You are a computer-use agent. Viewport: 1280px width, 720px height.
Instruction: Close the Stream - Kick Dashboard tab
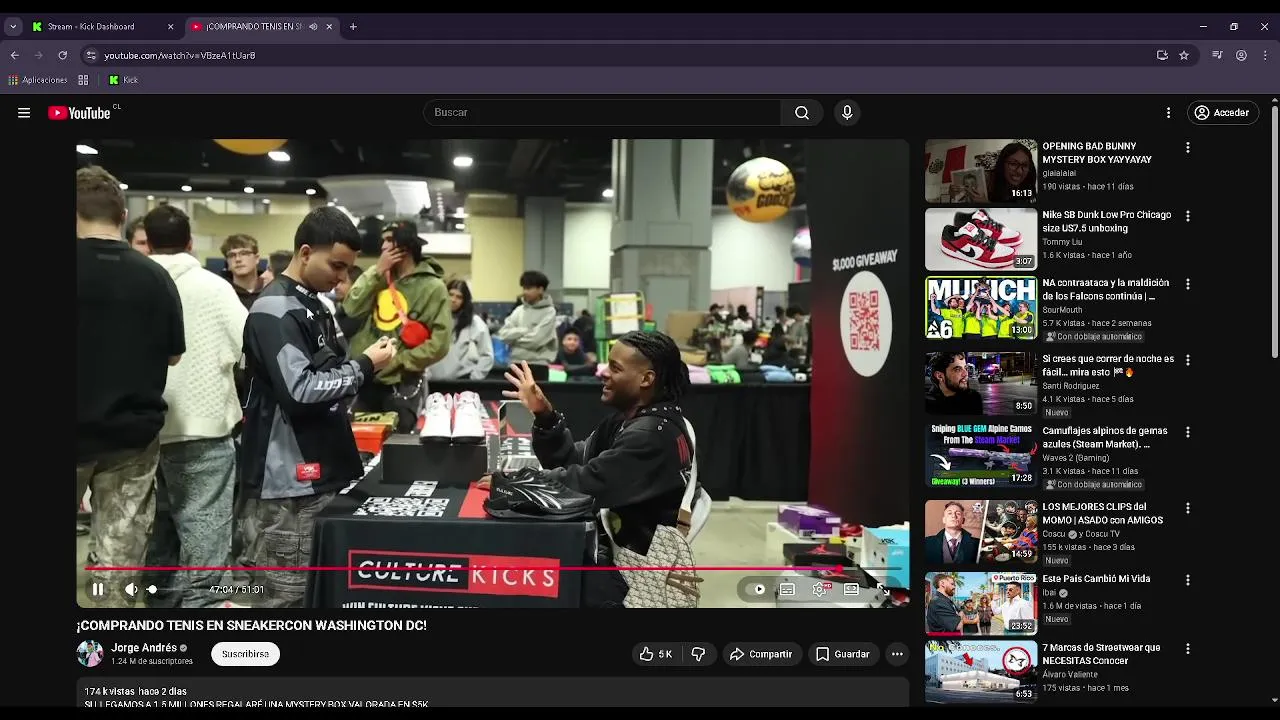[170, 27]
